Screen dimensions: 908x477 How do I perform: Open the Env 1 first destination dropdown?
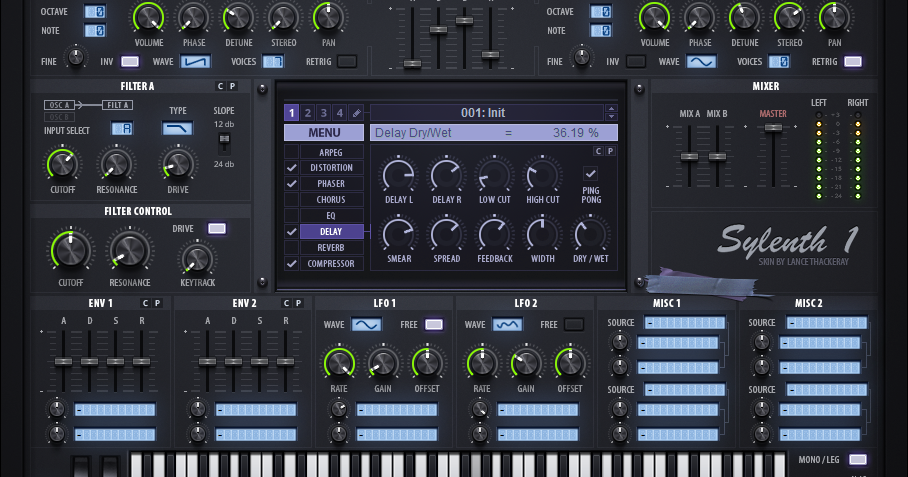click(x=115, y=410)
